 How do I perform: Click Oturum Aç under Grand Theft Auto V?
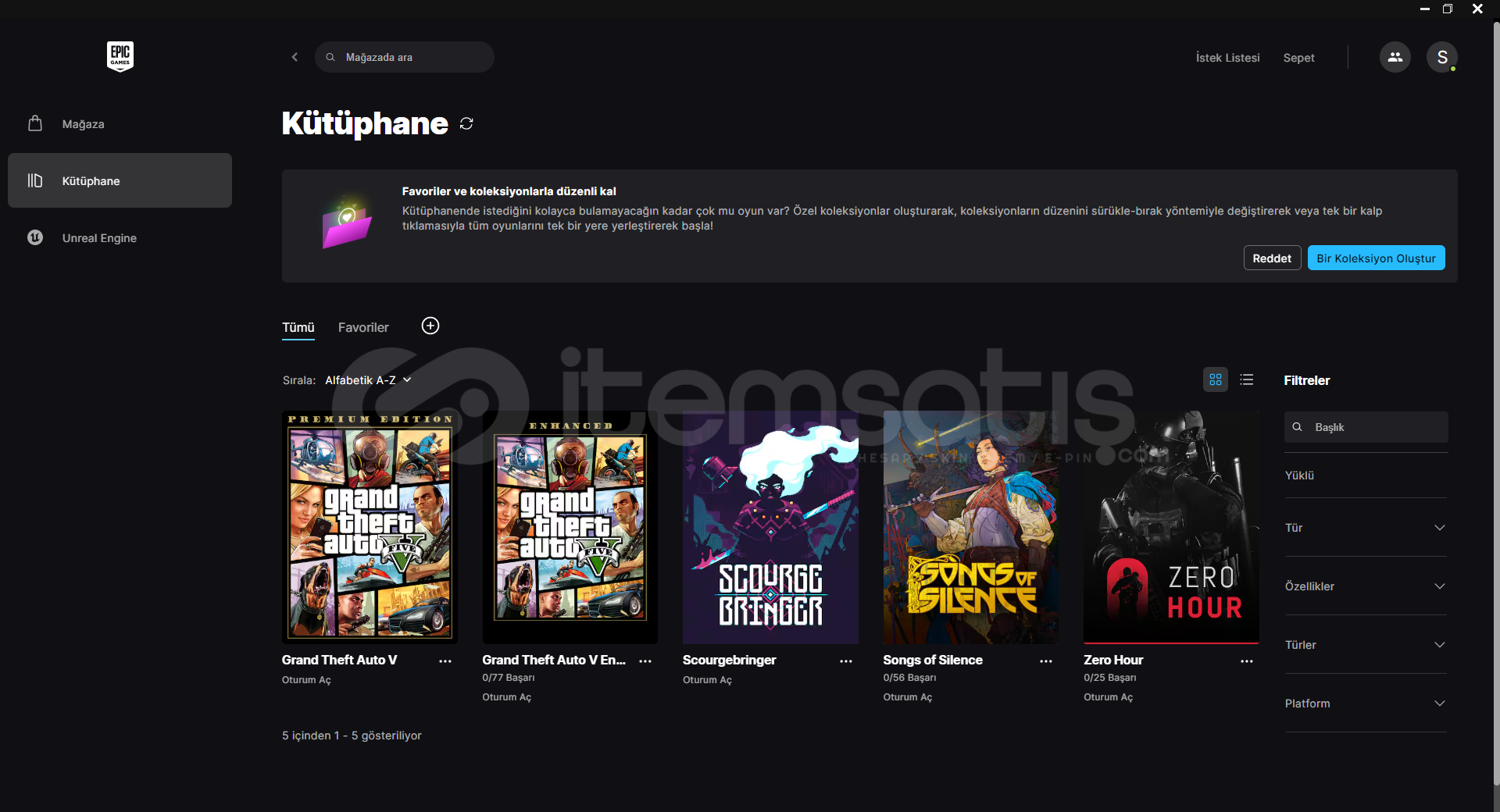point(306,680)
